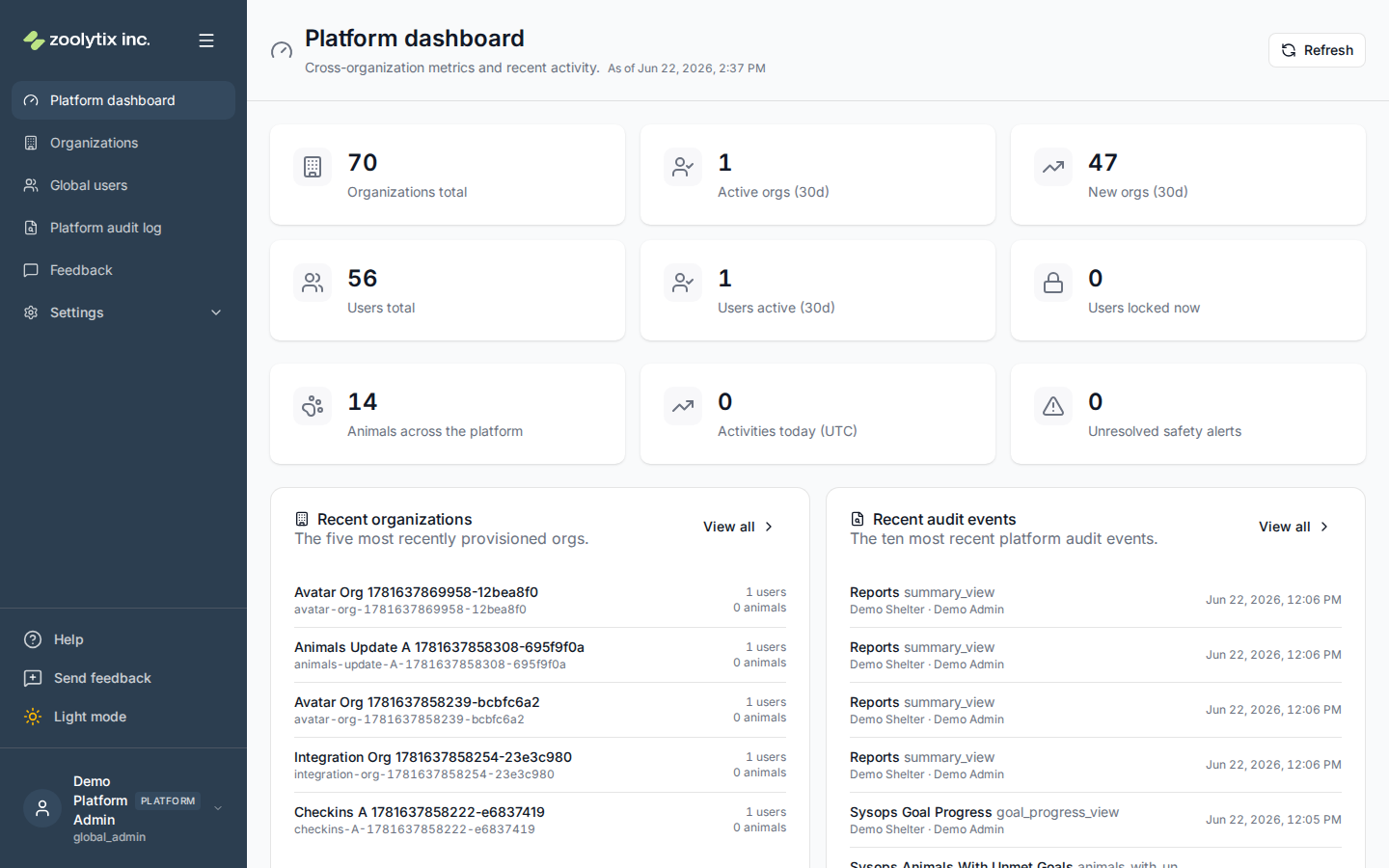Image resolution: width=1389 pixels, height=868 pixels.
Task: Click the Refresh button
Action: 1317,50
